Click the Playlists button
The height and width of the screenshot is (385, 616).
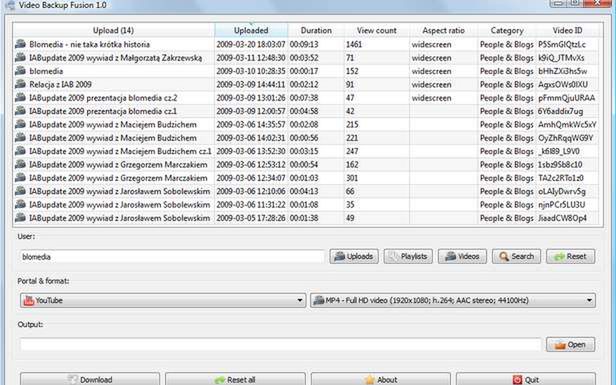pos(408,257)
